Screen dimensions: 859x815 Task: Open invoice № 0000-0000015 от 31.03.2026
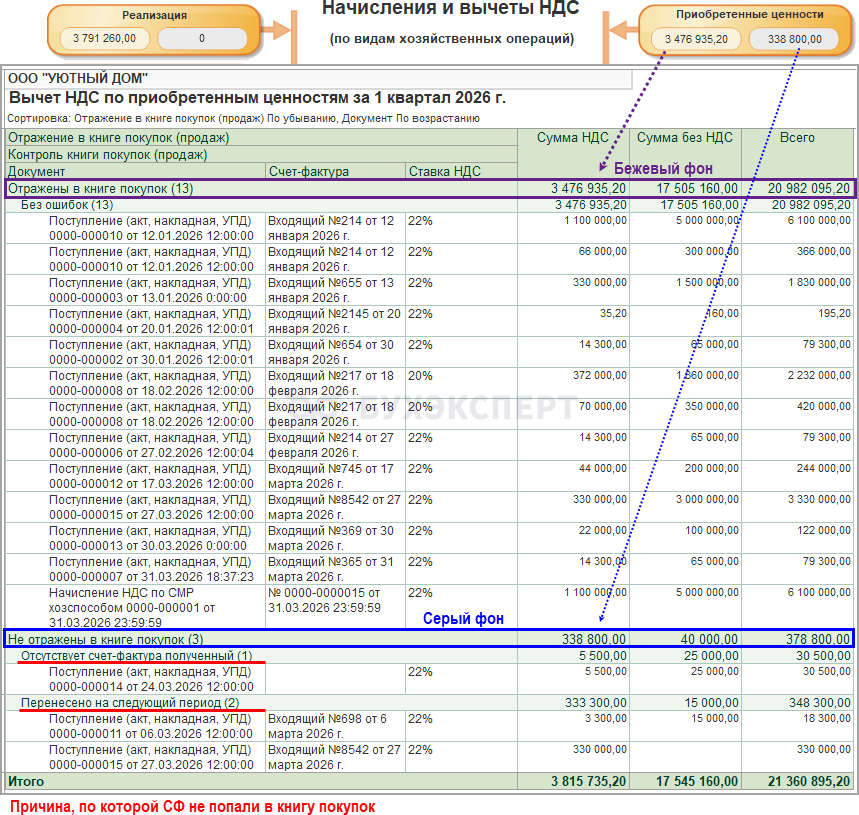point(324,600)
